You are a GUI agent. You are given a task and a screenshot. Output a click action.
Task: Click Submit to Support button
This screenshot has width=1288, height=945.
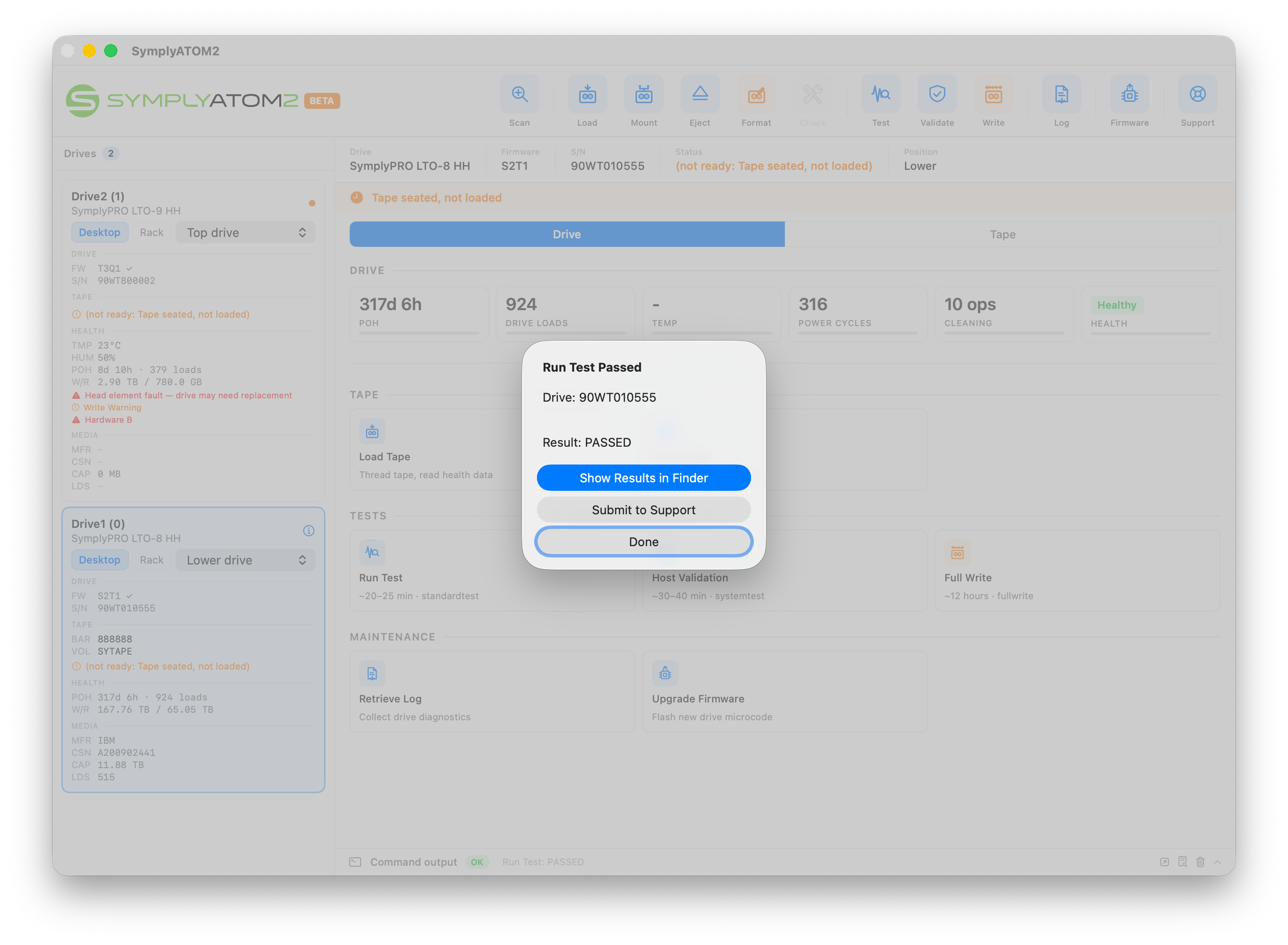click(644, 510)
